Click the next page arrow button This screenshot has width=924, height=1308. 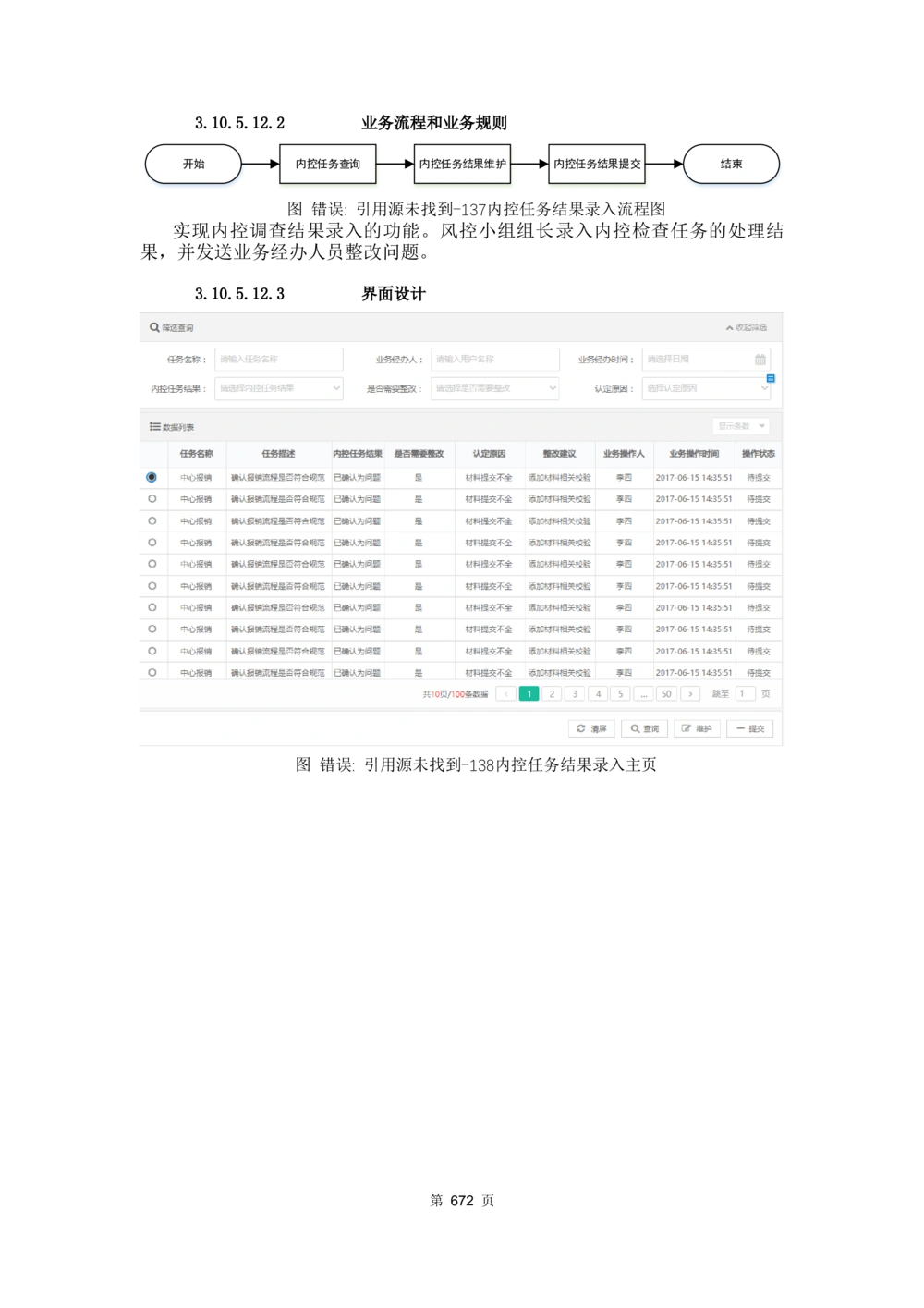pyautogui.click(x=690, y=693)
